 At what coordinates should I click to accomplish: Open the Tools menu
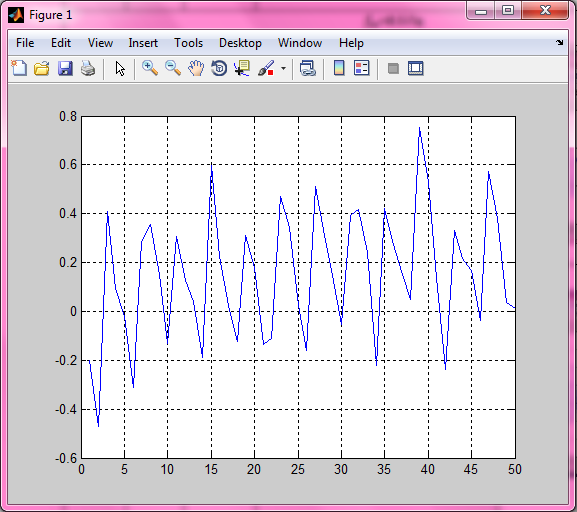pos(188,43)
